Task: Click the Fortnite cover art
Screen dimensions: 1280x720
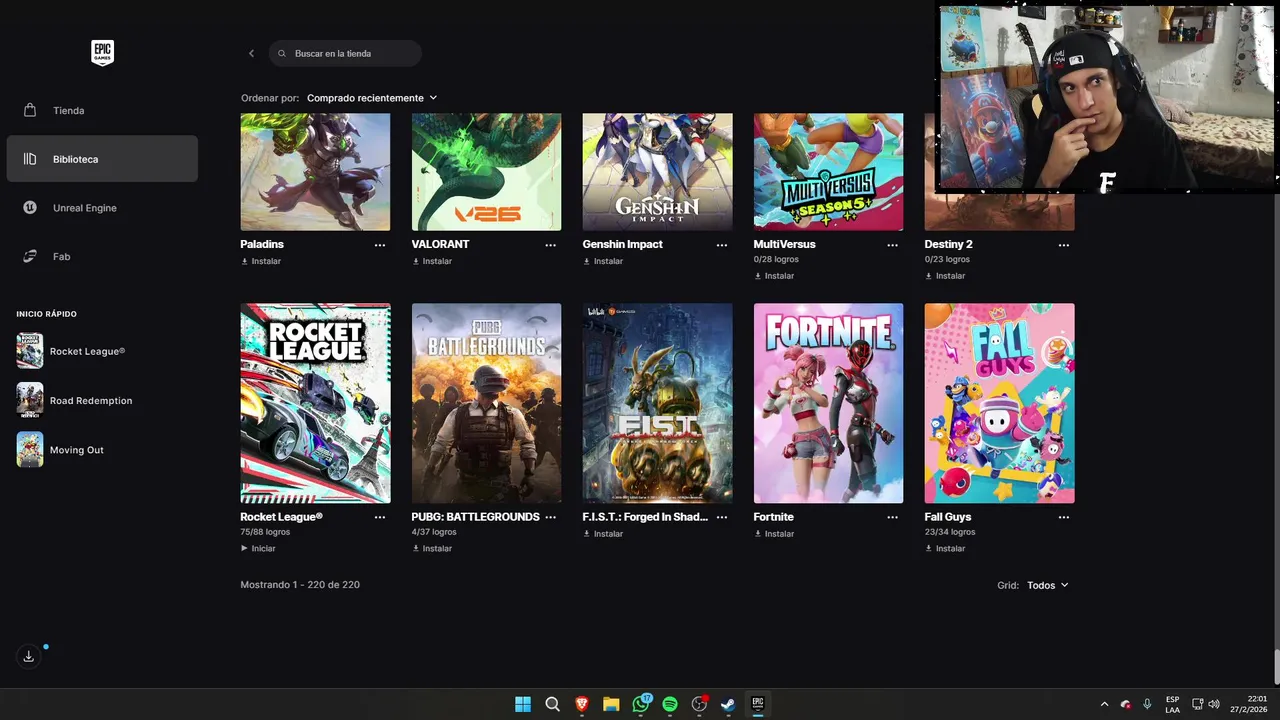Action: coord(828,403)
